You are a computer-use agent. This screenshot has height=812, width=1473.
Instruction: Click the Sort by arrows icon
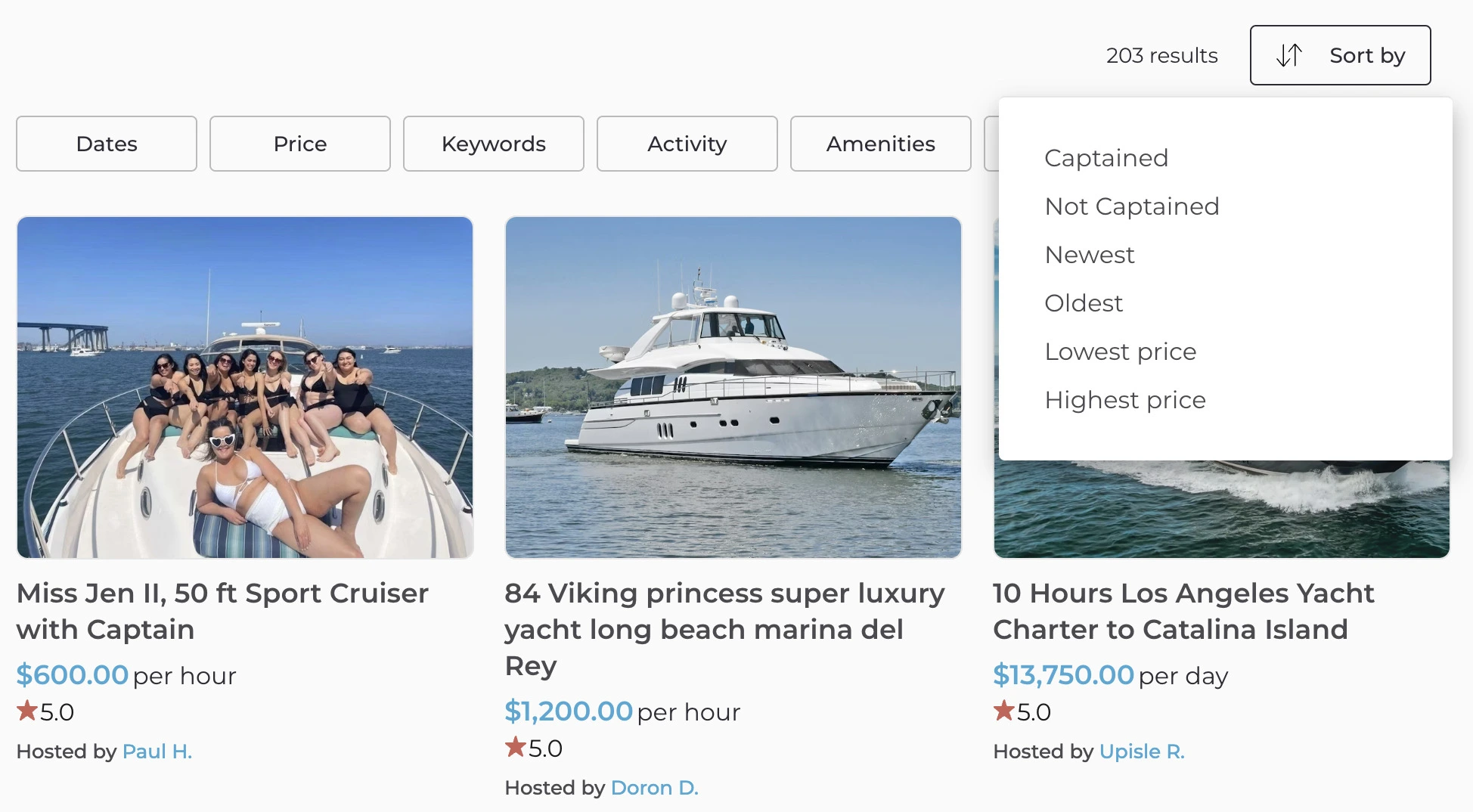(1290, 54)
